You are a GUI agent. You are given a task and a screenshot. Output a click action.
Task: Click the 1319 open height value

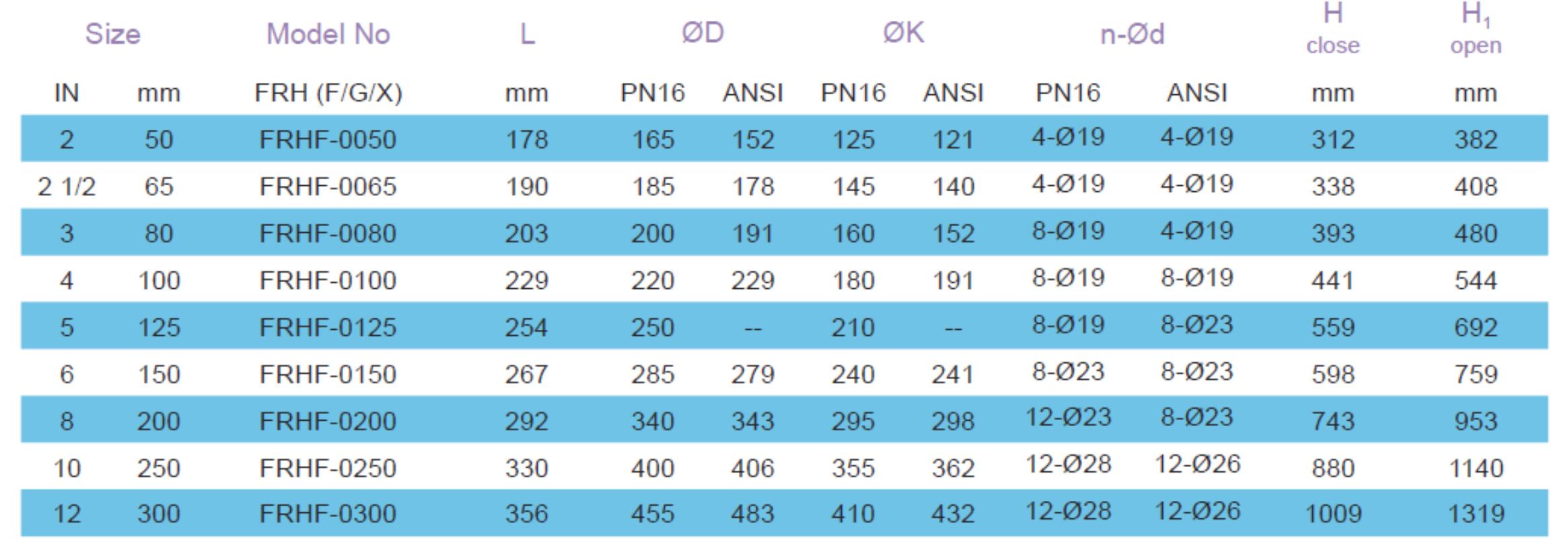click(x=1476, y=514)
